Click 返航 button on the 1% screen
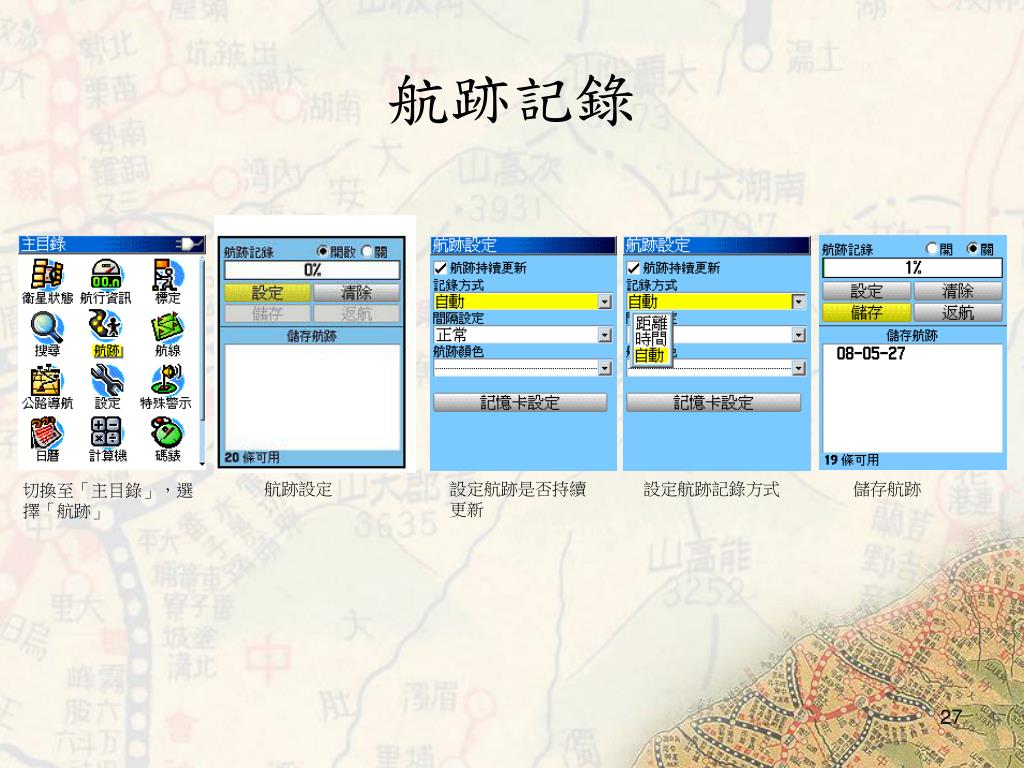Image resolution: width=1024 pixels, height=768 pixels. coord(958,312)
